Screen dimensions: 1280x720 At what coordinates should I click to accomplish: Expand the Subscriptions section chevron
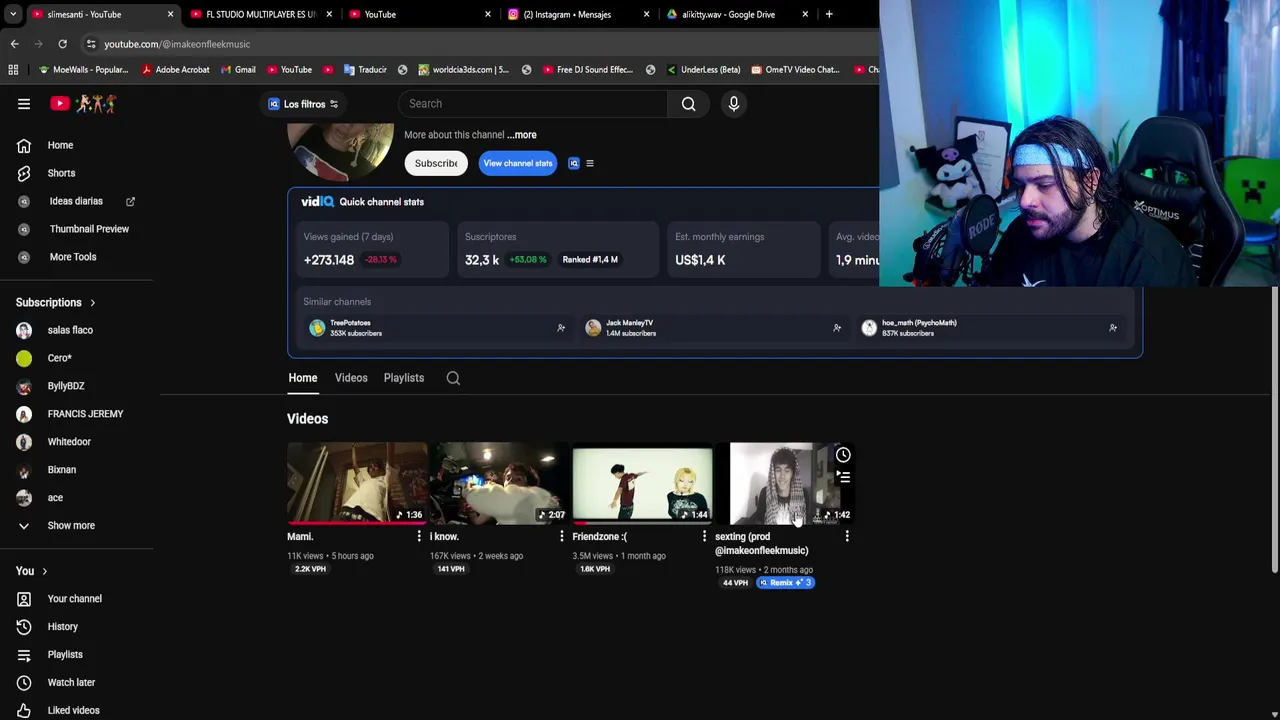pyautogui.click(x=92, y=303)
